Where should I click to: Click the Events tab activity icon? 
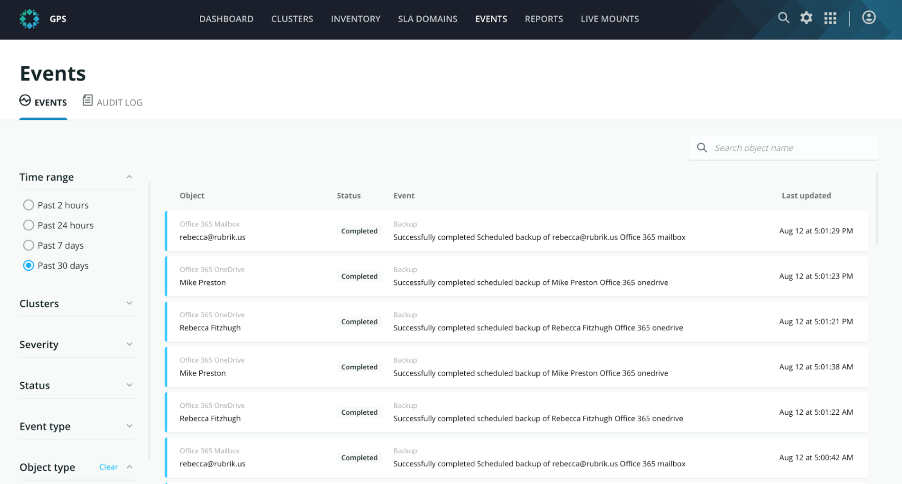tap(25, 101)
